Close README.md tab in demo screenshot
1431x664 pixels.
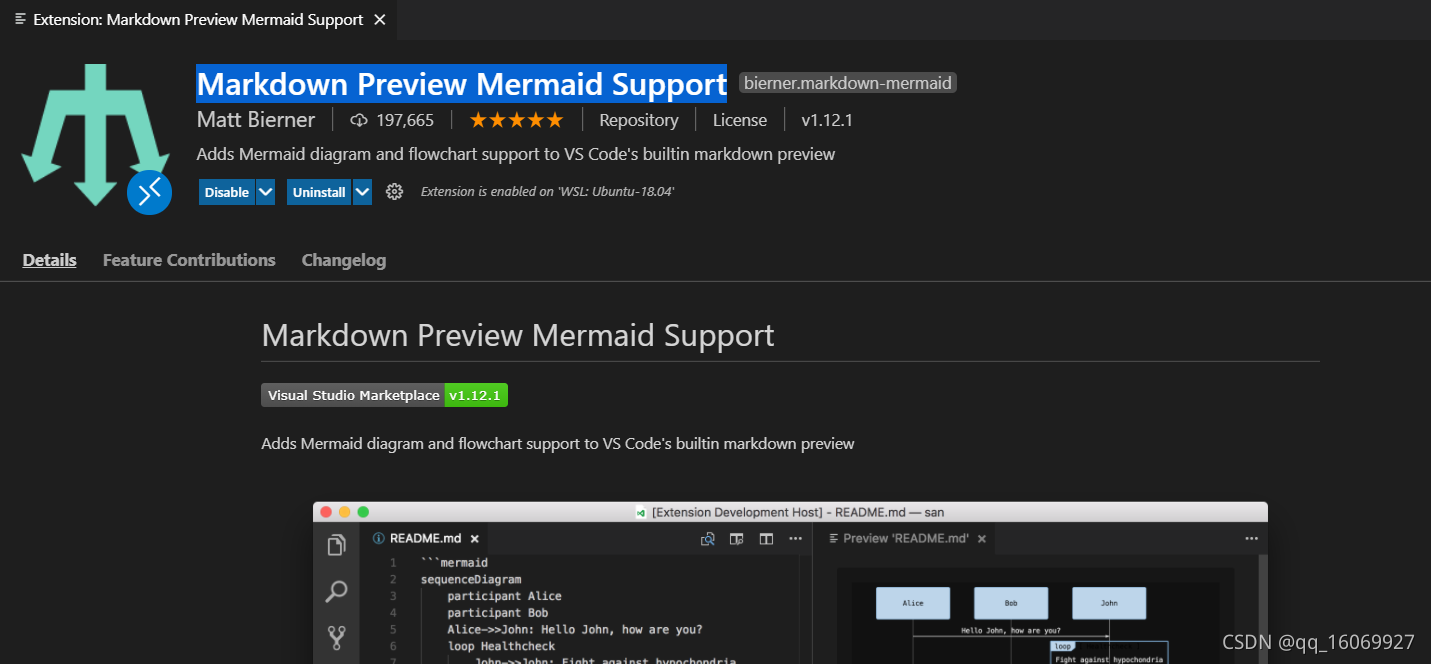(x=474, y=538)
